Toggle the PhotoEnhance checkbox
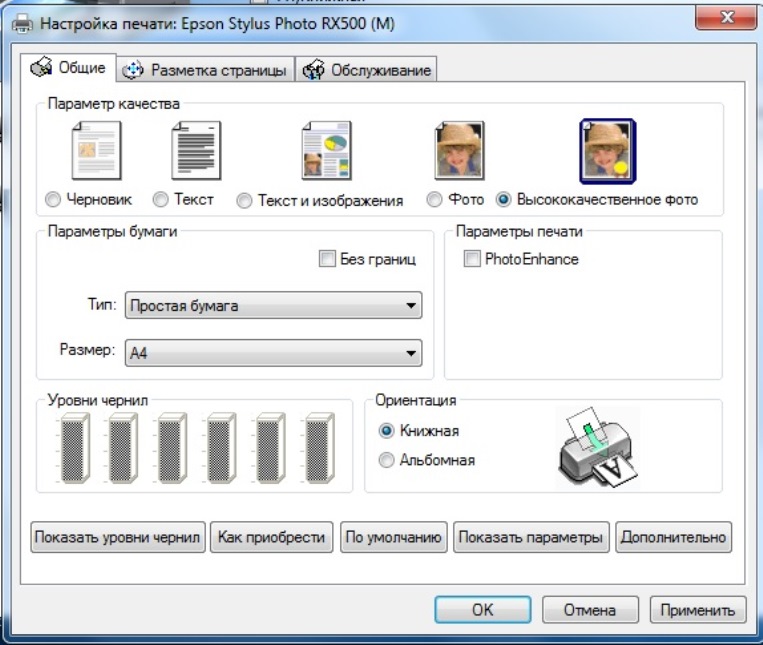The width and height of the screenshot is (763, 645). (472, 259)
